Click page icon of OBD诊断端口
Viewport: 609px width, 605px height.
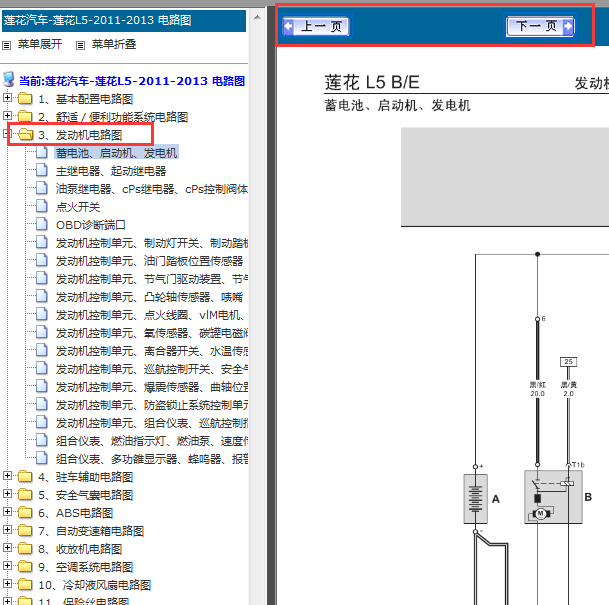pyautogui.click(x=42, y=224)
